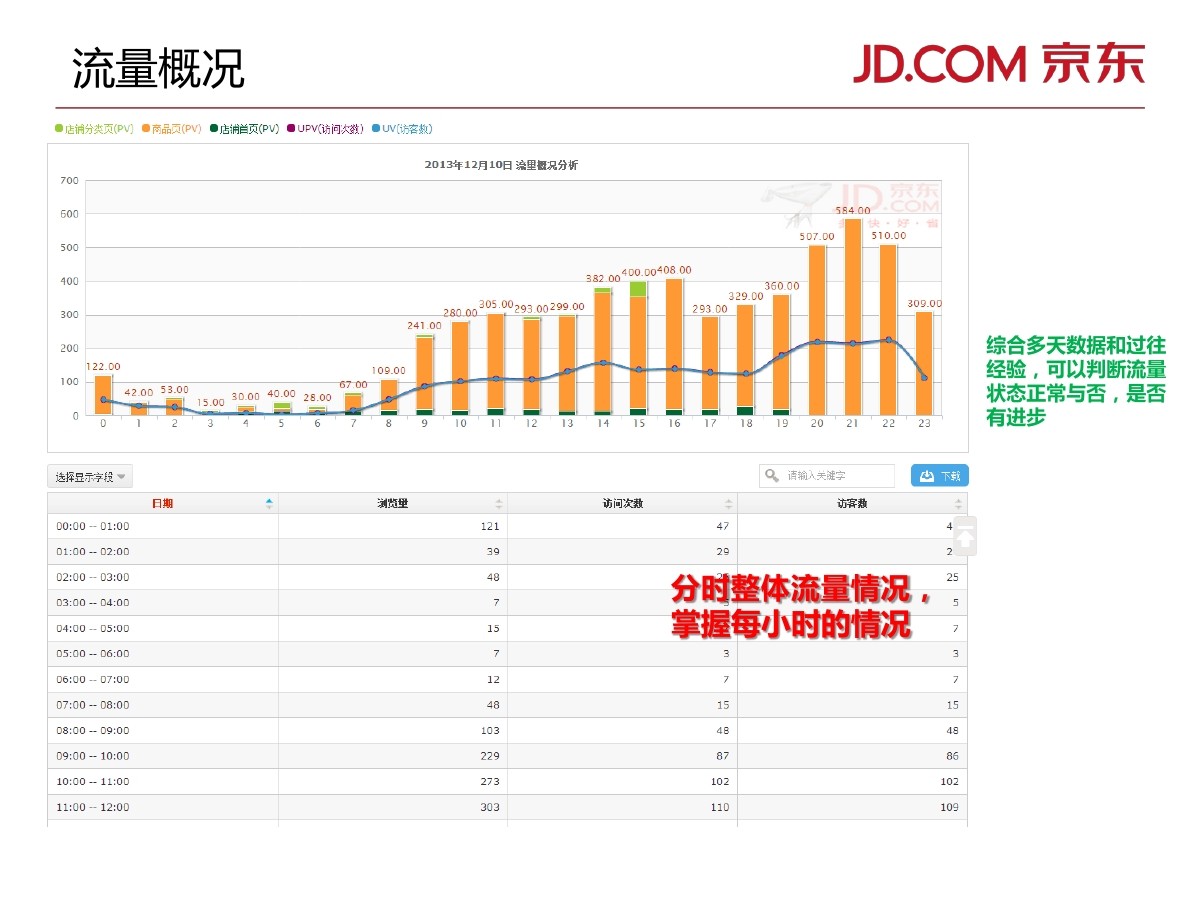Select the 06:00 -- 07:00 row label
Screen dimensions: 1200x900
pyautogui.click(x=92, y=680)
